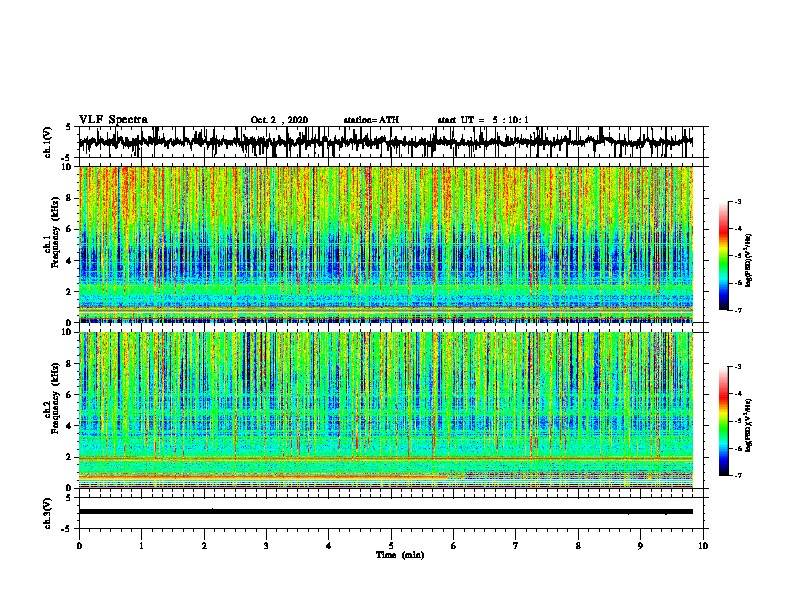Click the color scale bar beside ch.1 spectrogram
This screenshot has height=612, width=792.
723,256
